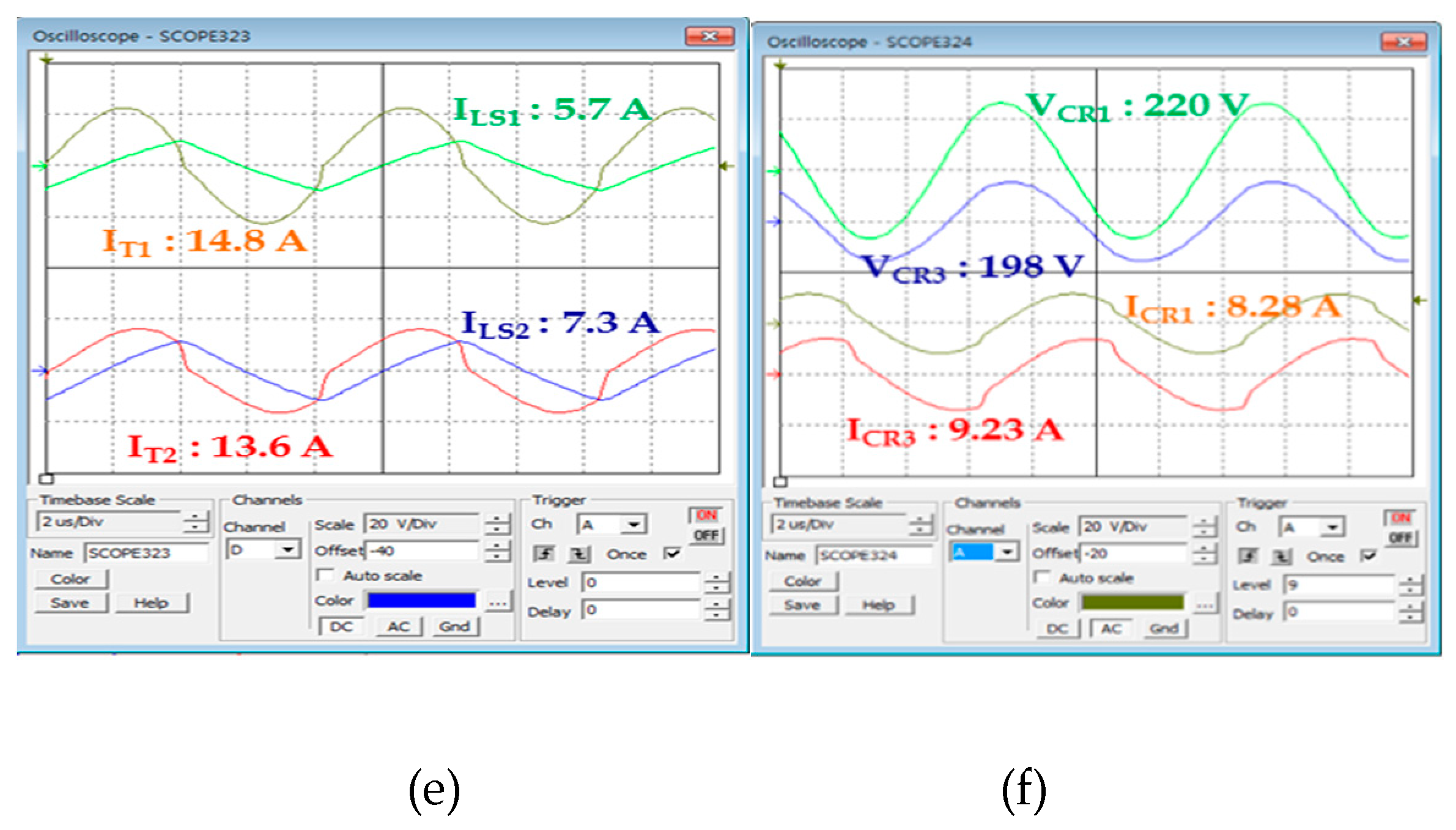Click Save button in SCOPE324 window
The width and height of the screenshot is (1456, 830).
803,605
